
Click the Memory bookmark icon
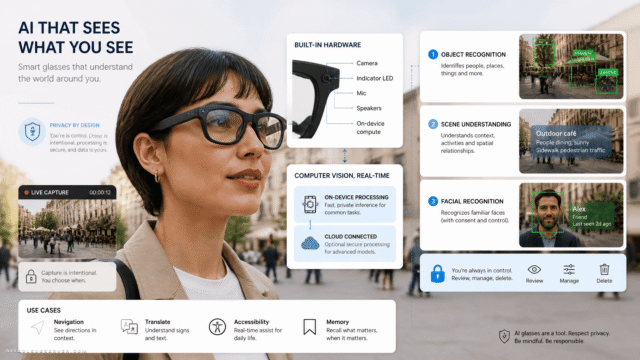(x=309, y=327)
